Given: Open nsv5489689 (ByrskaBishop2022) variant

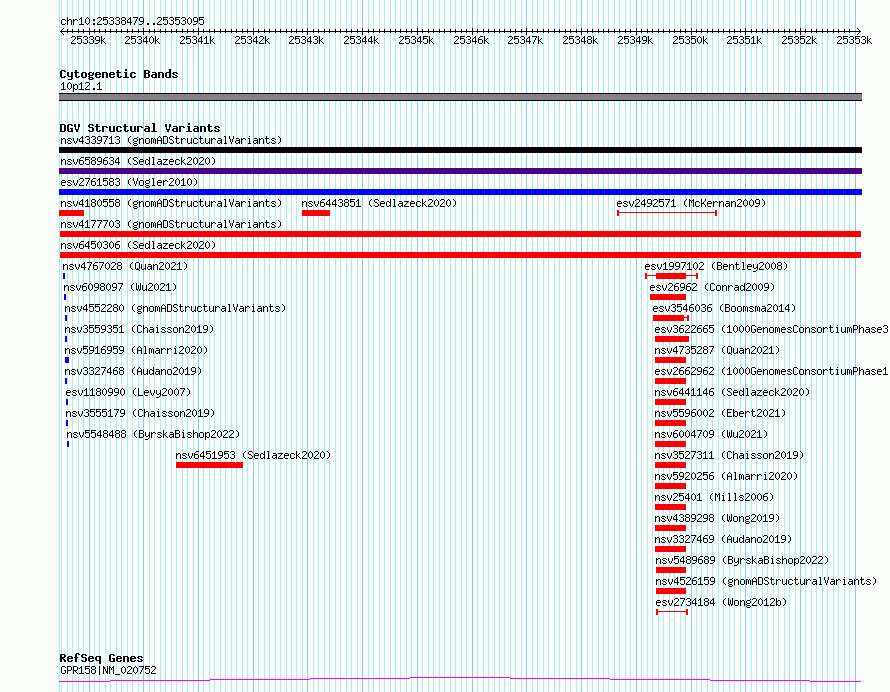Looking at the screenshot, I should (x=742, y=560).
